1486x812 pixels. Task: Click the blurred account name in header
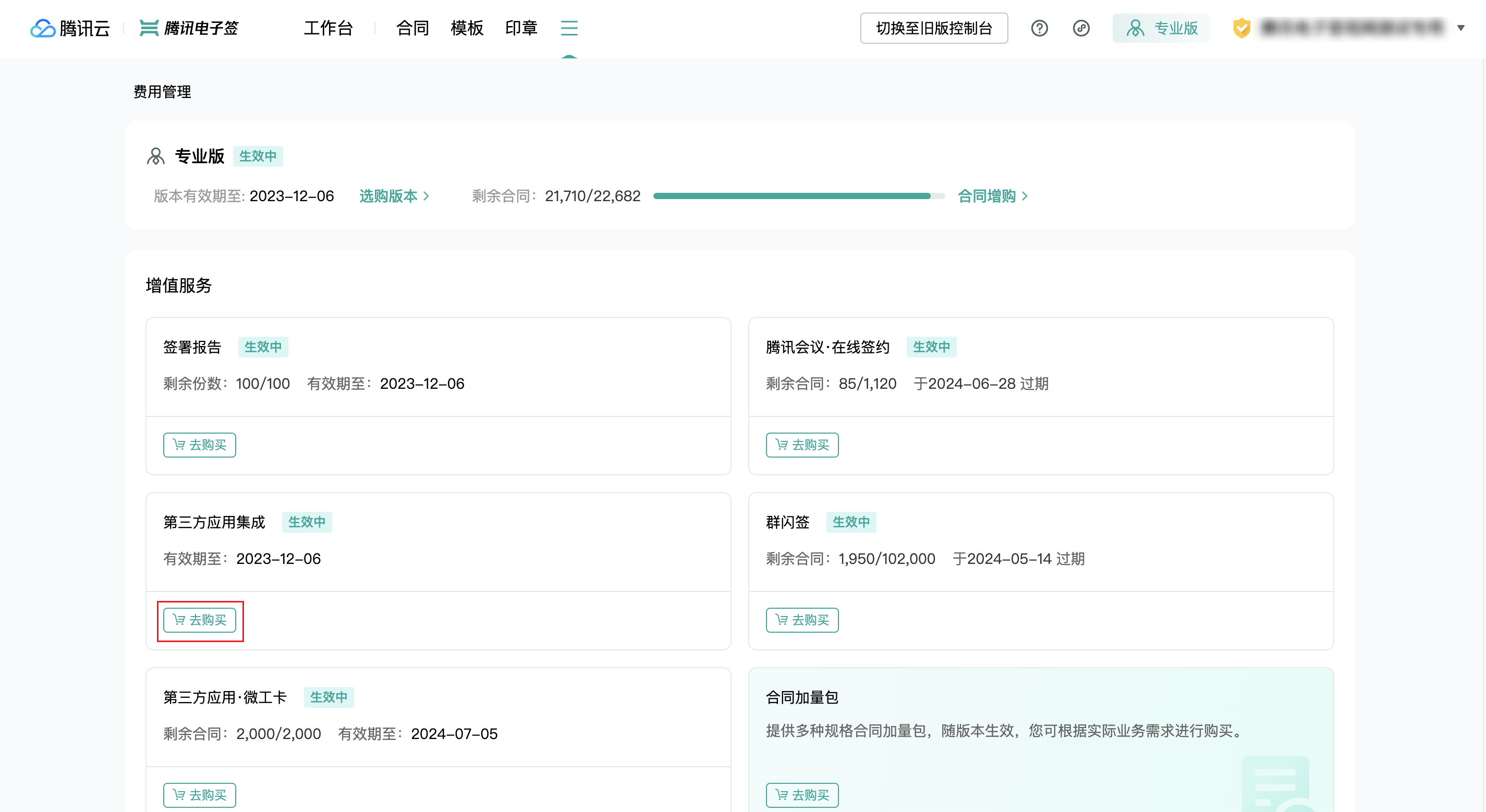click(x=1352, y=28)
